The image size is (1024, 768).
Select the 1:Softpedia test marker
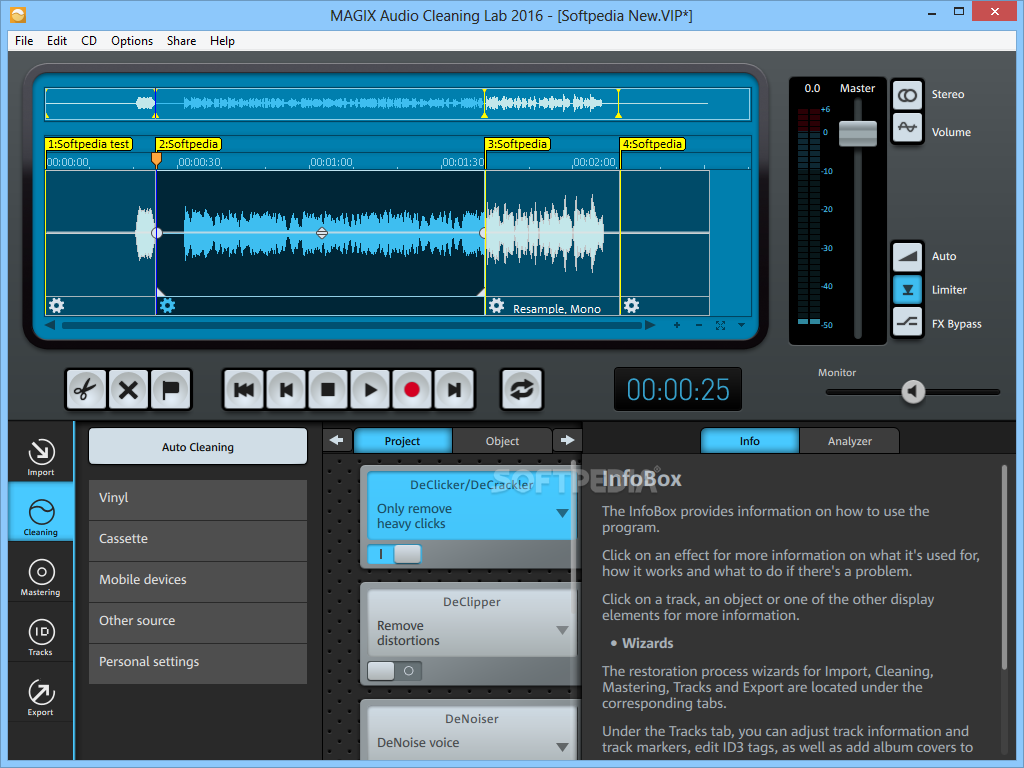click(89, 144)
